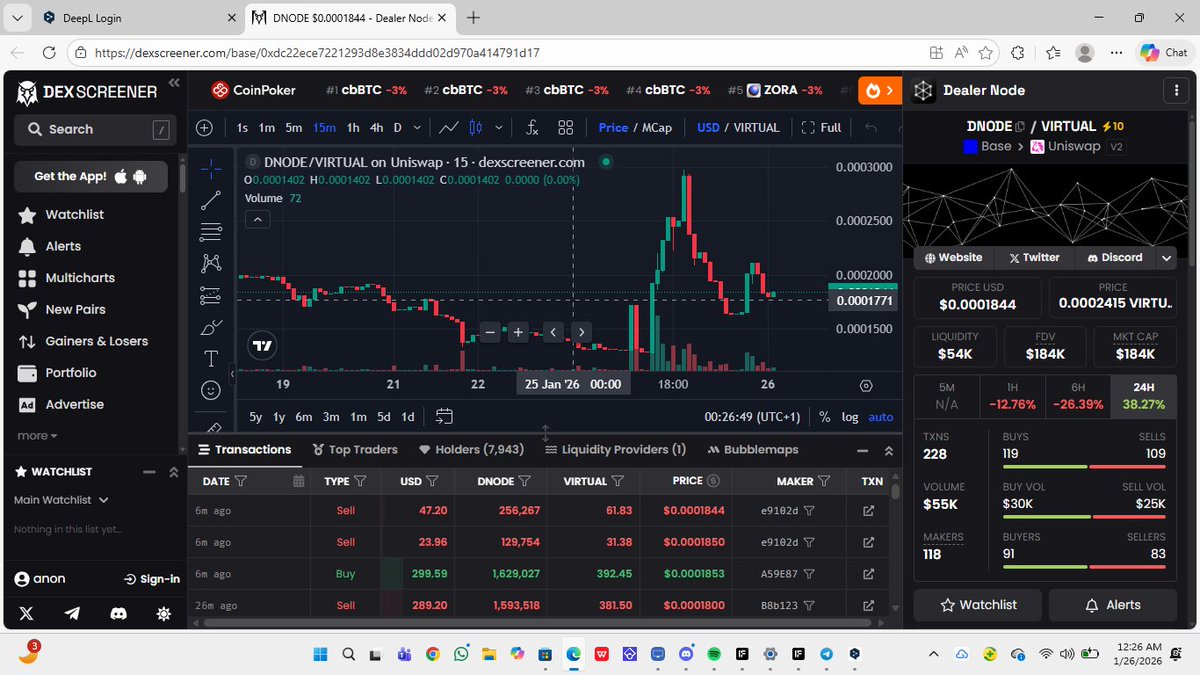Open the go-to-date calendar icon
Viewport: 1200px width, 675px height.
coord(445,416)
